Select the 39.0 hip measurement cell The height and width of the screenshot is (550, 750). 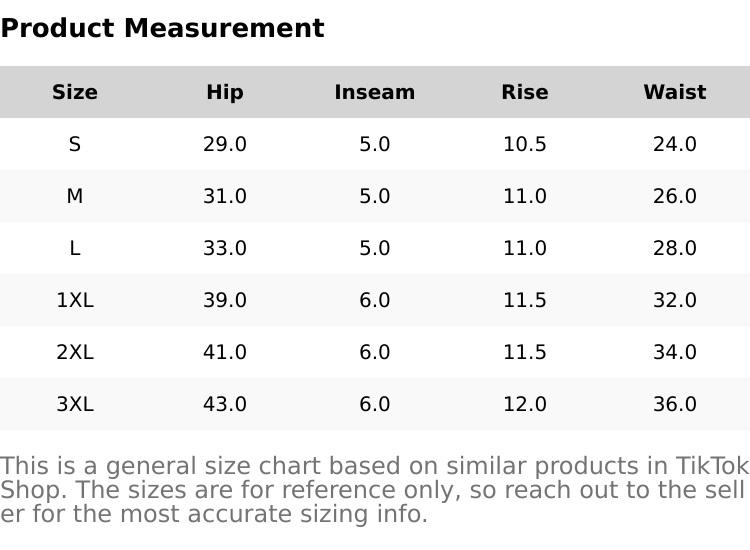click(225, 300)
